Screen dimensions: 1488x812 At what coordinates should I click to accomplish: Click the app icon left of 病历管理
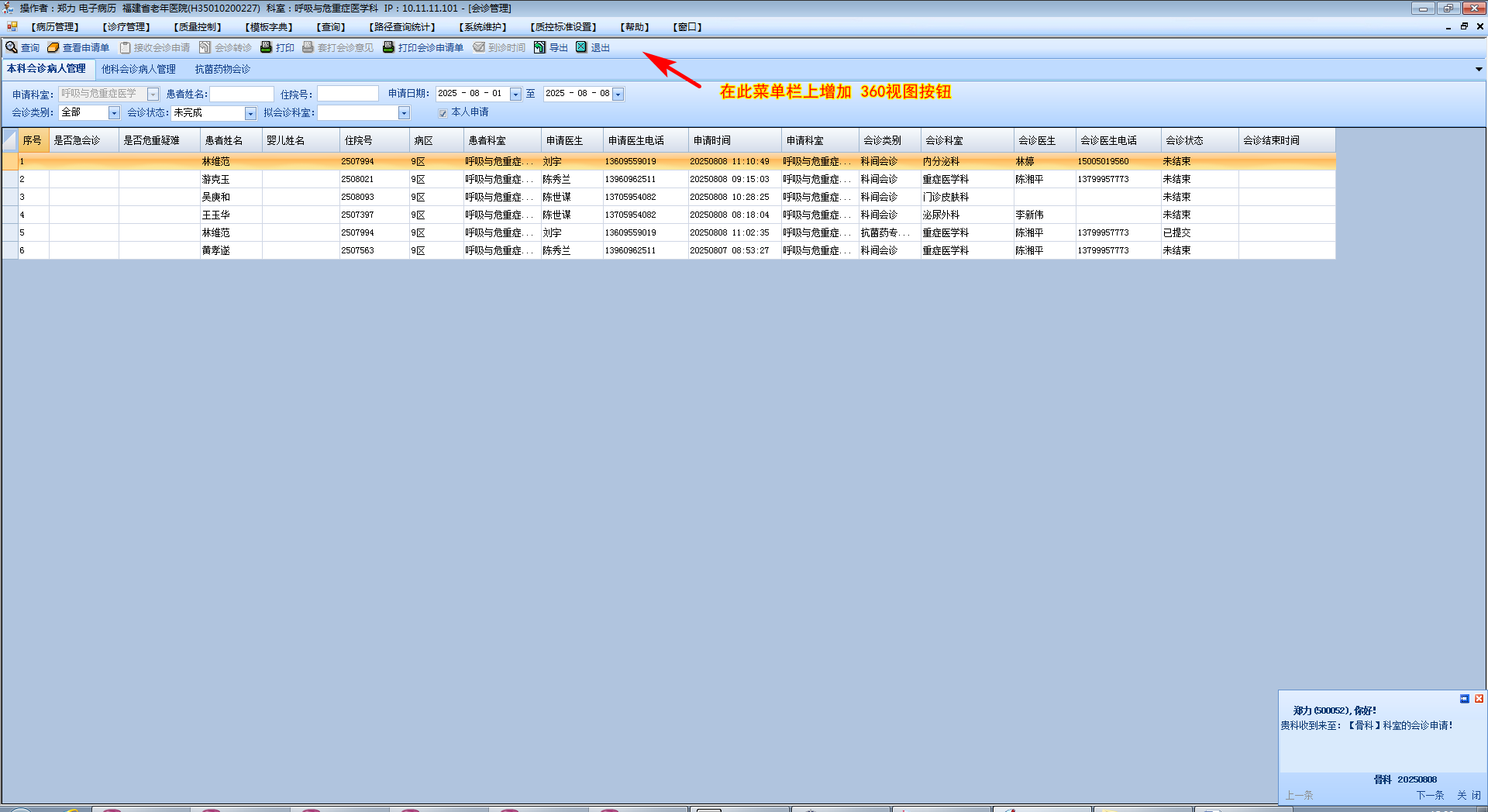tap(12, 26)
